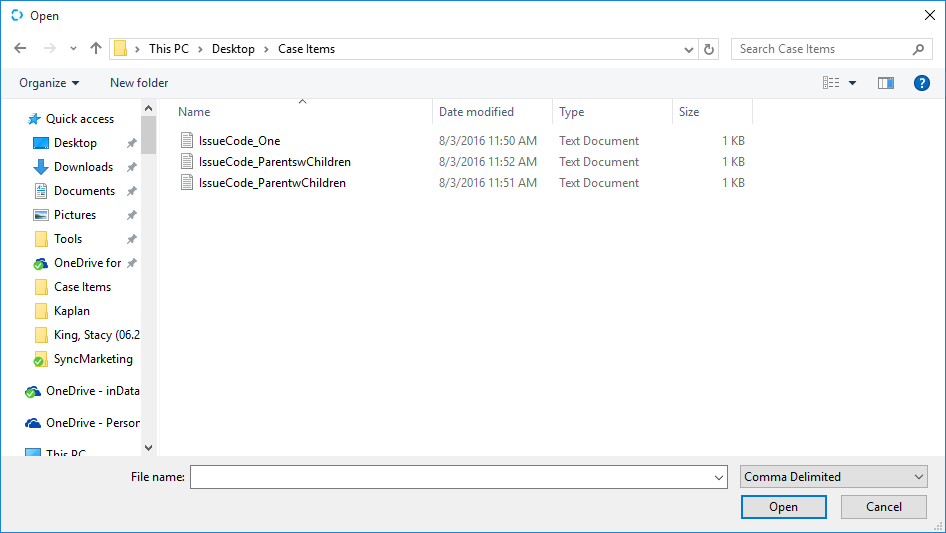Change view with the view icon
946x533 pixels.
[831, 83]
